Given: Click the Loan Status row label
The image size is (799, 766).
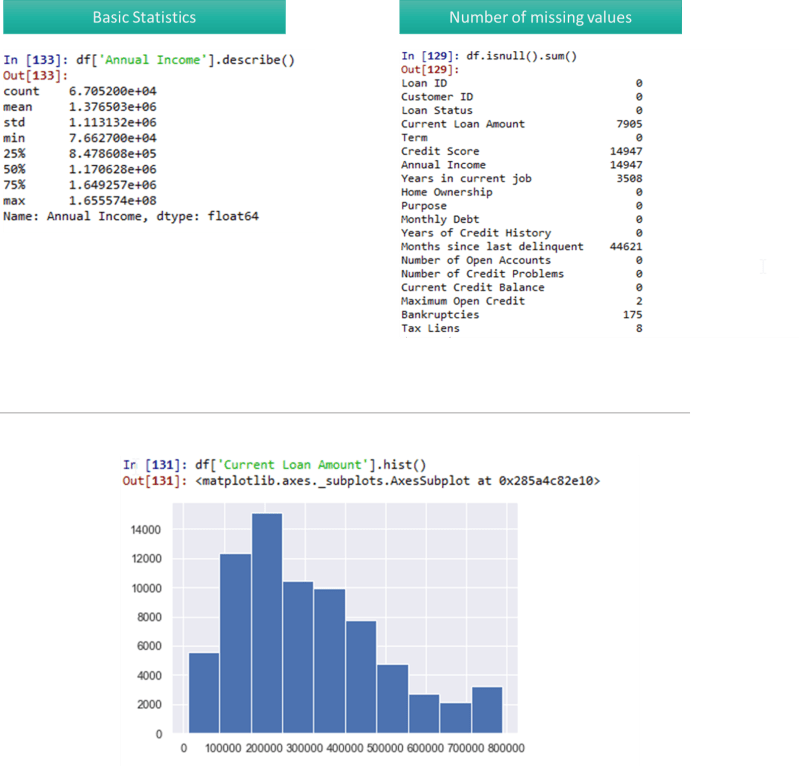Looking at the screenshot, I should coord(437,110).
